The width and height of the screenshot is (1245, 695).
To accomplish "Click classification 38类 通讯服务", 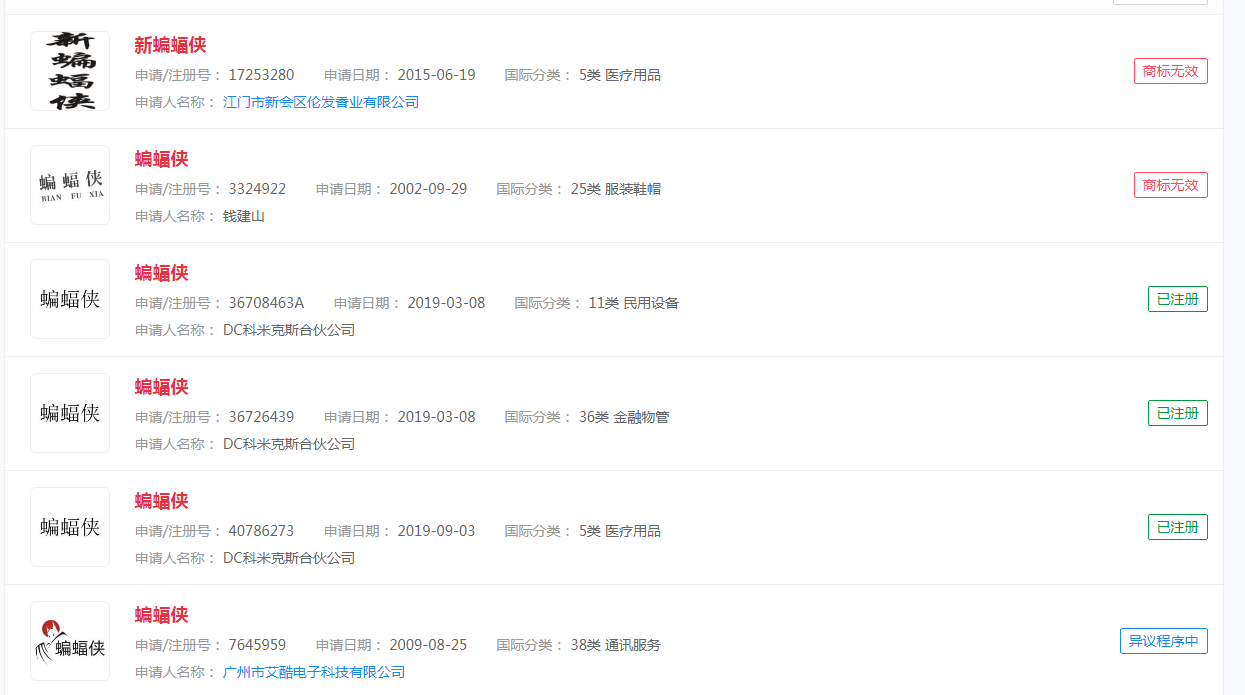I will [616, 645].
